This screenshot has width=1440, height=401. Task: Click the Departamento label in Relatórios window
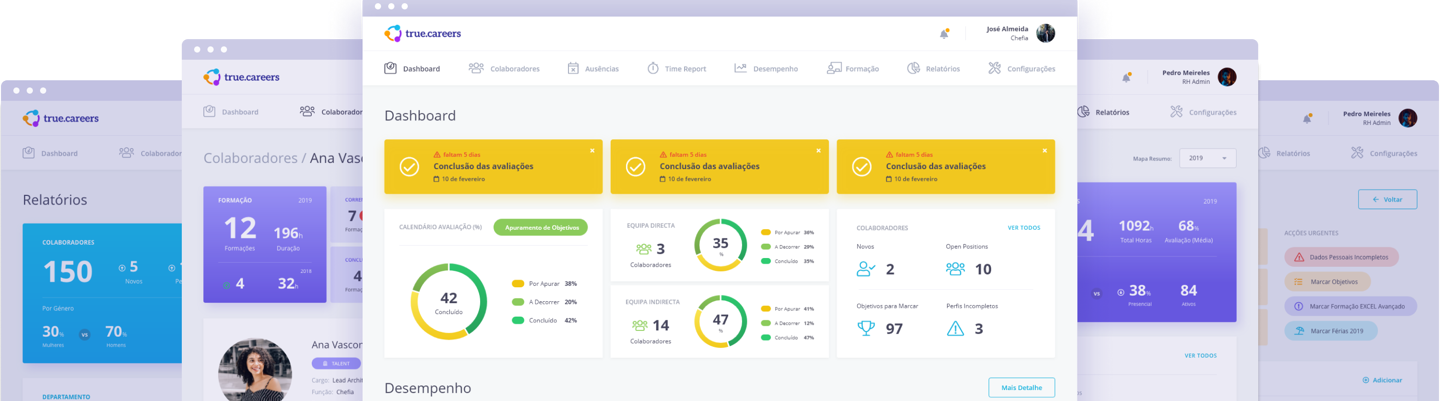(66, 396)
